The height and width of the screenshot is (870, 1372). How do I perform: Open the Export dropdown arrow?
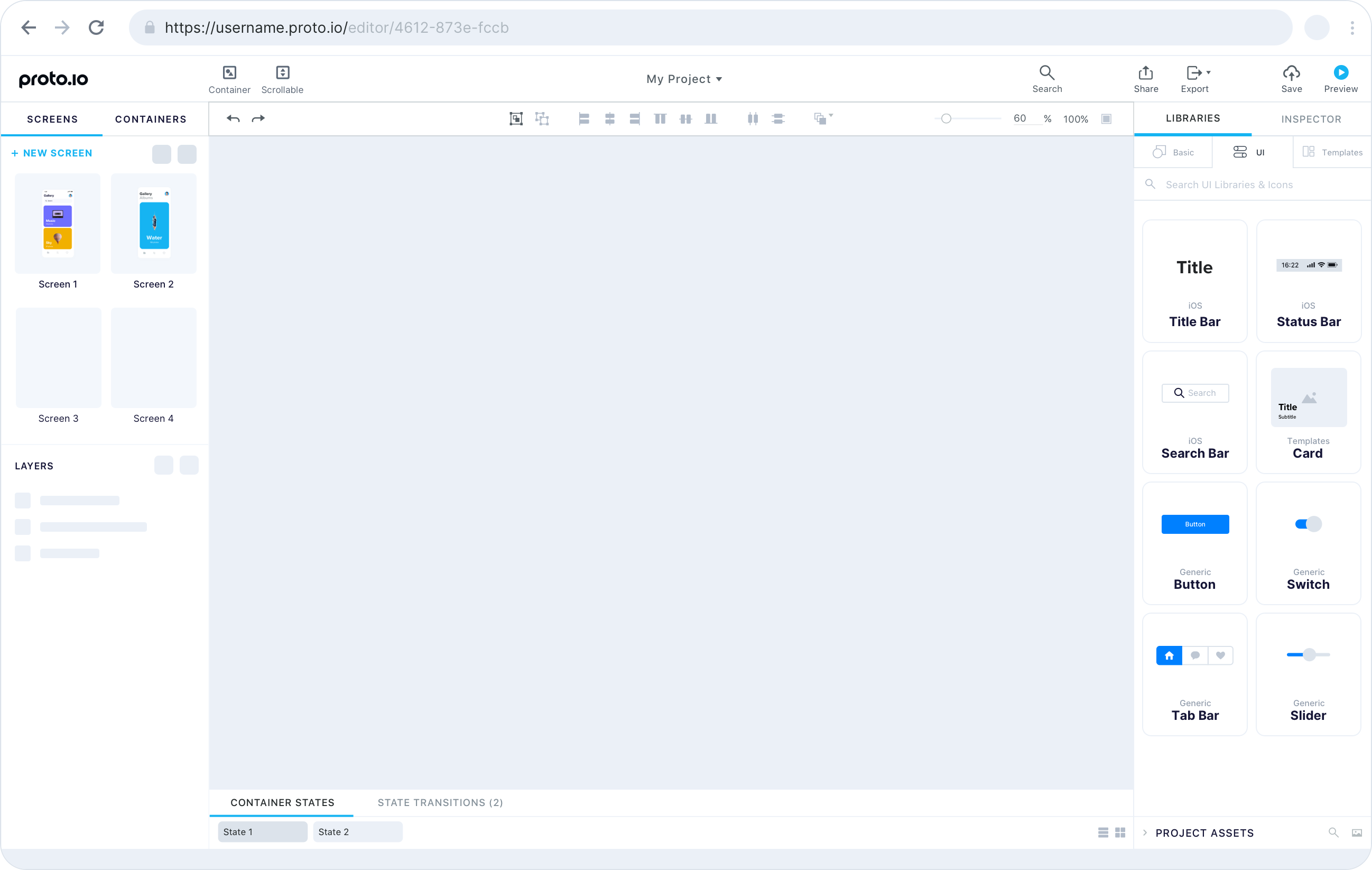[x=1209, y=73]
